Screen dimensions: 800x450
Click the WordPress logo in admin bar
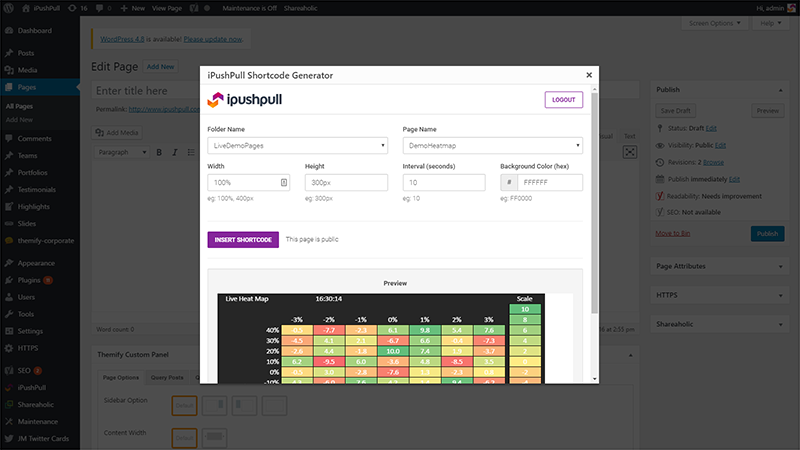pos(10,8)
